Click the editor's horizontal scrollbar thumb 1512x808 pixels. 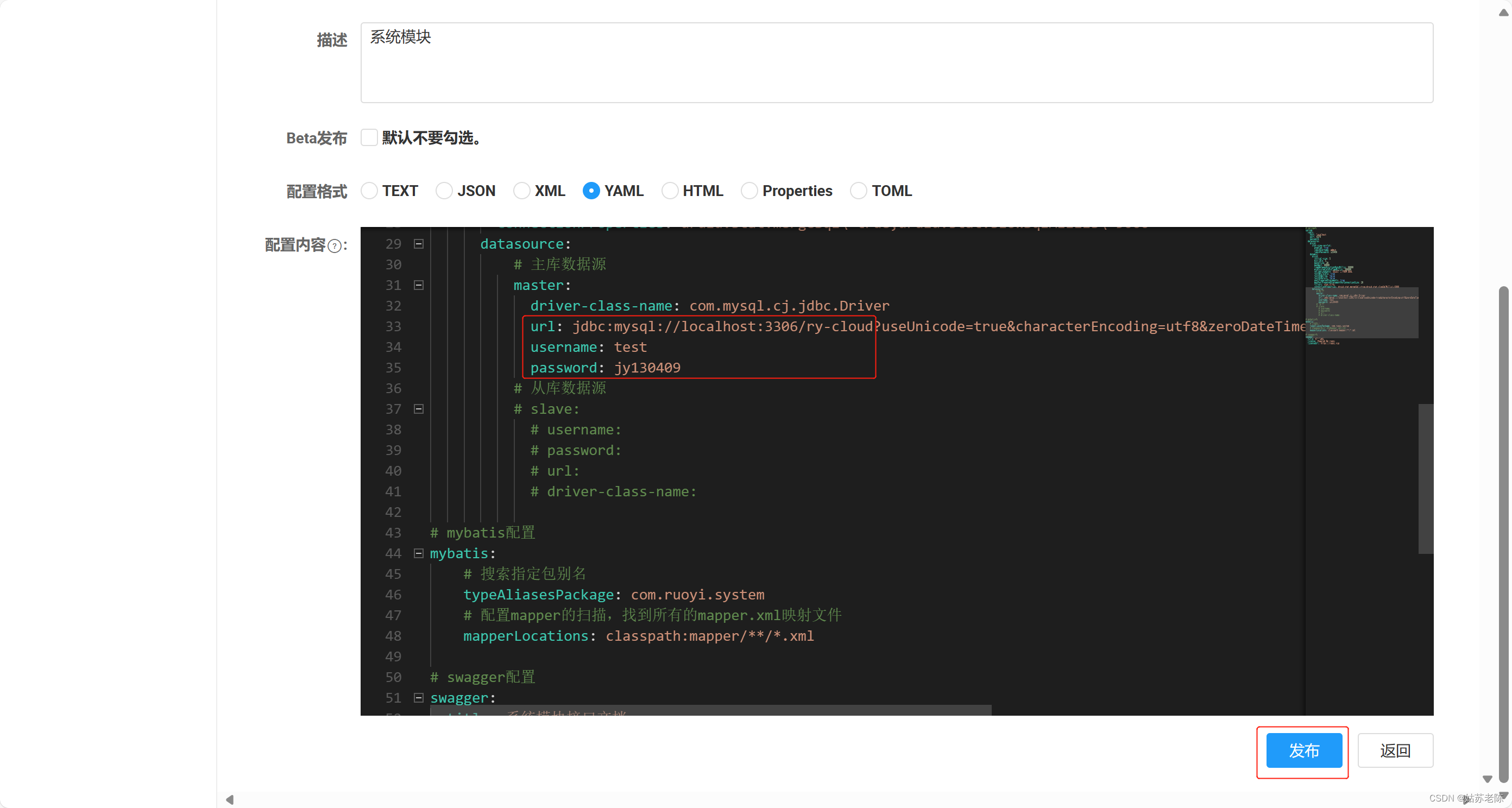point(710,710)
